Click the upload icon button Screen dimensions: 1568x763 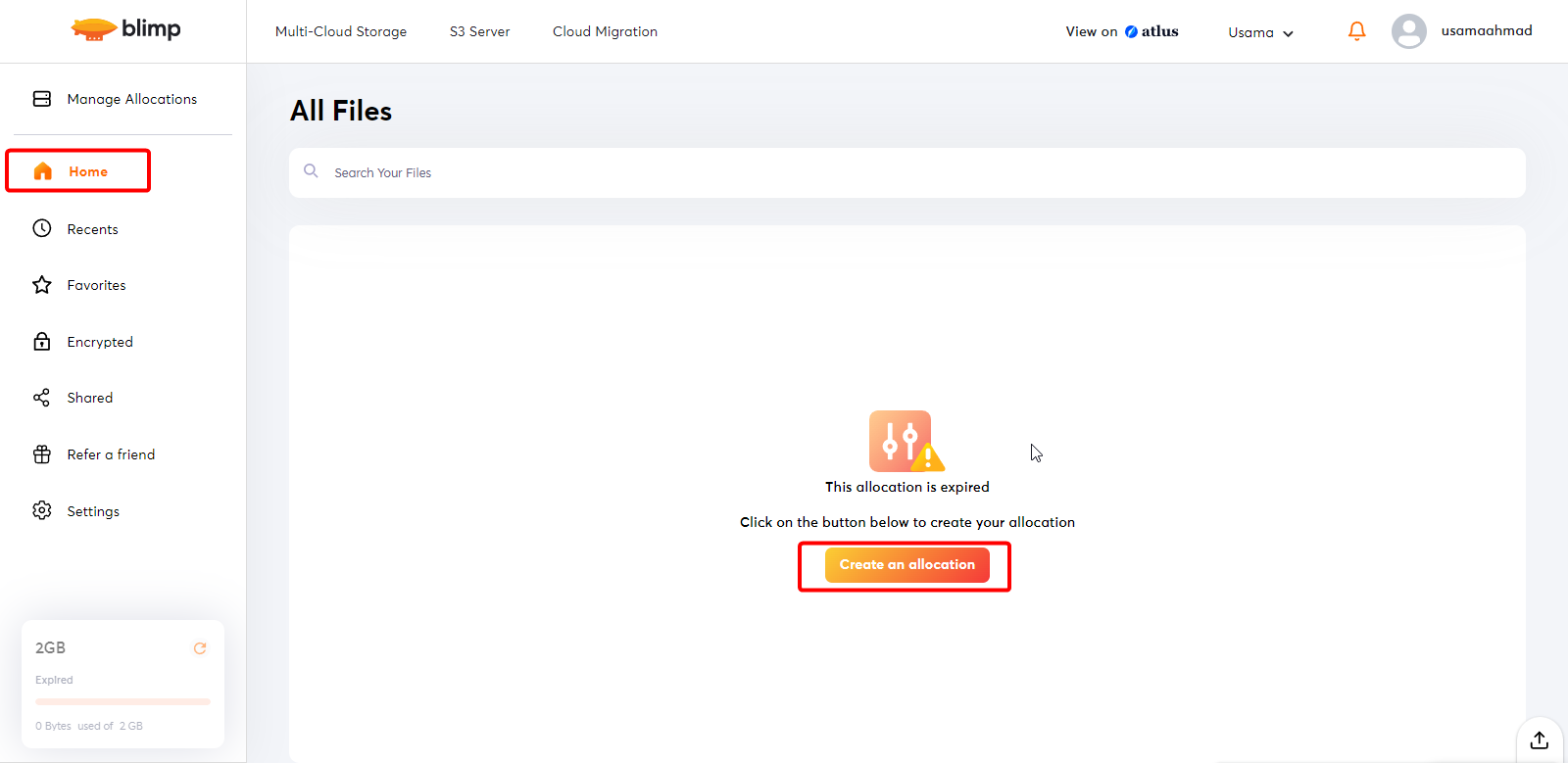pyautogui.click(x=1539, y=739)
